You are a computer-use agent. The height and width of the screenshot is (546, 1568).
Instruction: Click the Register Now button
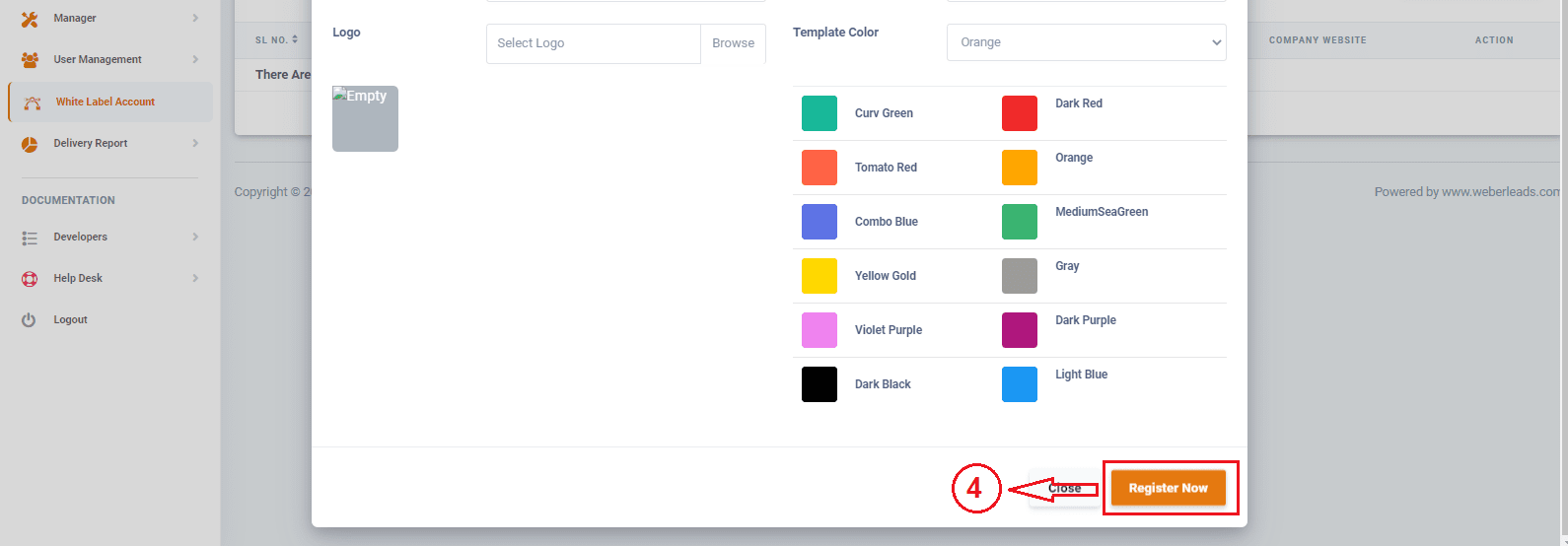tap(1168, 488)
